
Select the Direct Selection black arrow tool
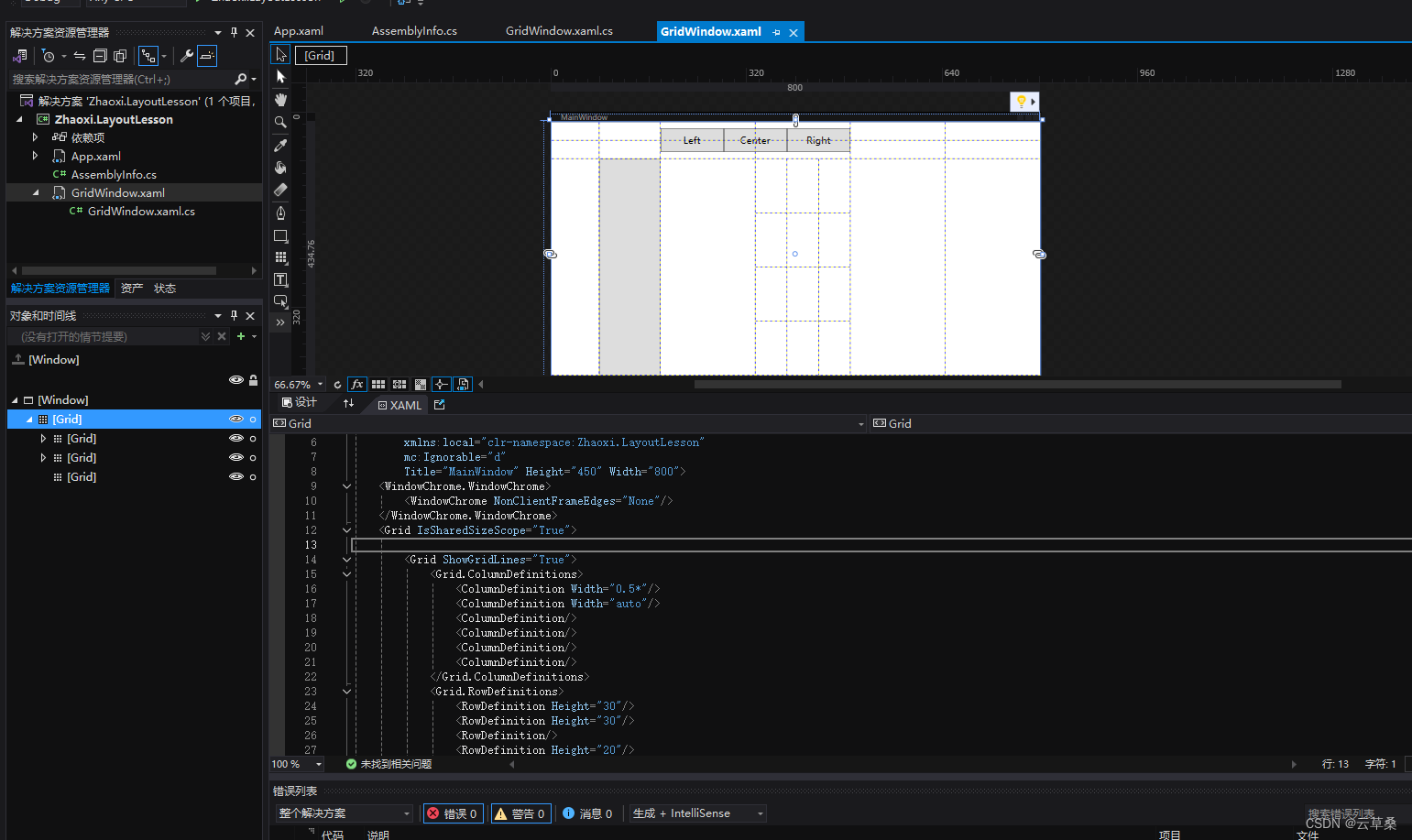pos(280,77)
